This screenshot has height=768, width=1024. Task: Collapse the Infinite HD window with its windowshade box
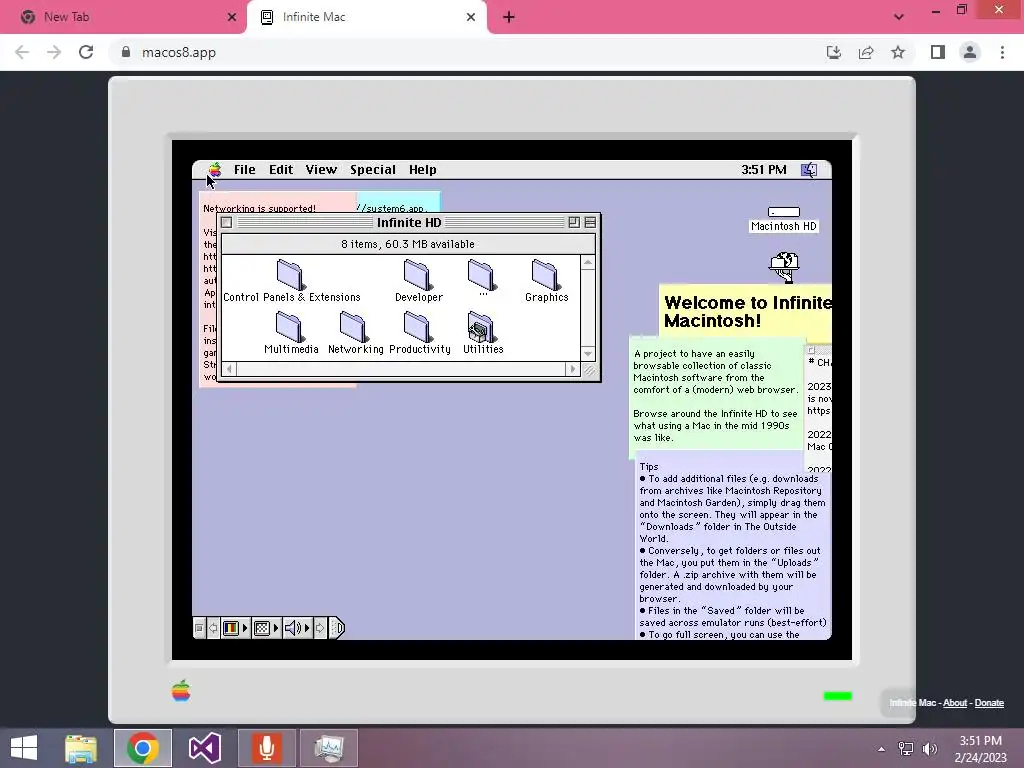pos(590,223)
